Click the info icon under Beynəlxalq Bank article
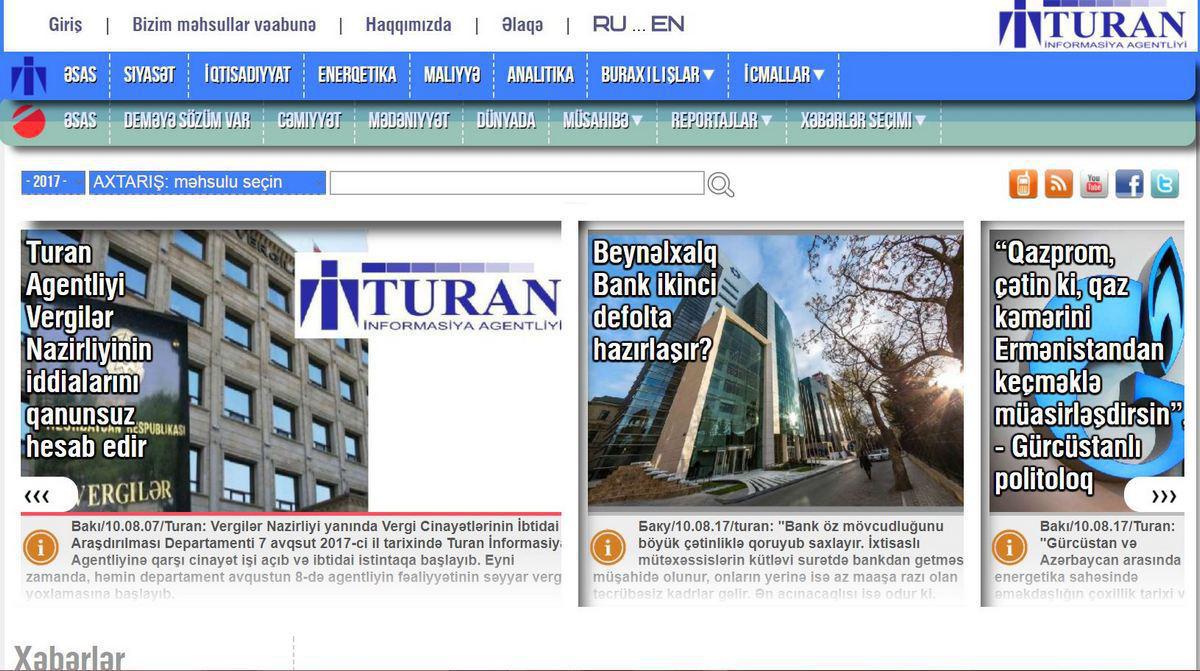The height and width of the screenshot is (671, 1200). coord(608,547)
